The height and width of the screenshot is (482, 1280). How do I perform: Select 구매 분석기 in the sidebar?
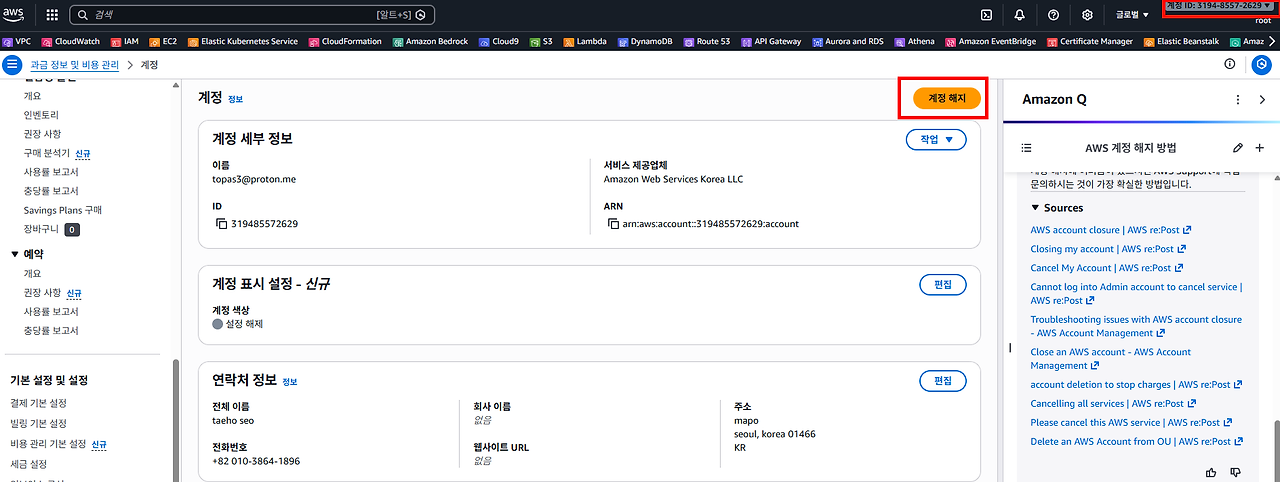[x=46, y=153]
